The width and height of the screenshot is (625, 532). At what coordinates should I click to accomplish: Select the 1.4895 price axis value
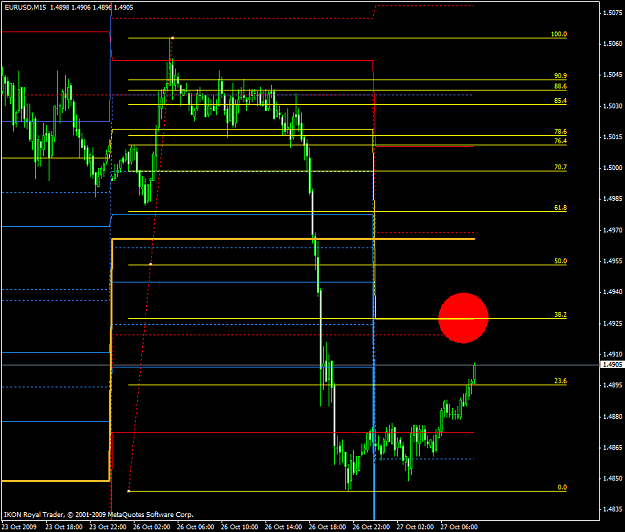612,385
